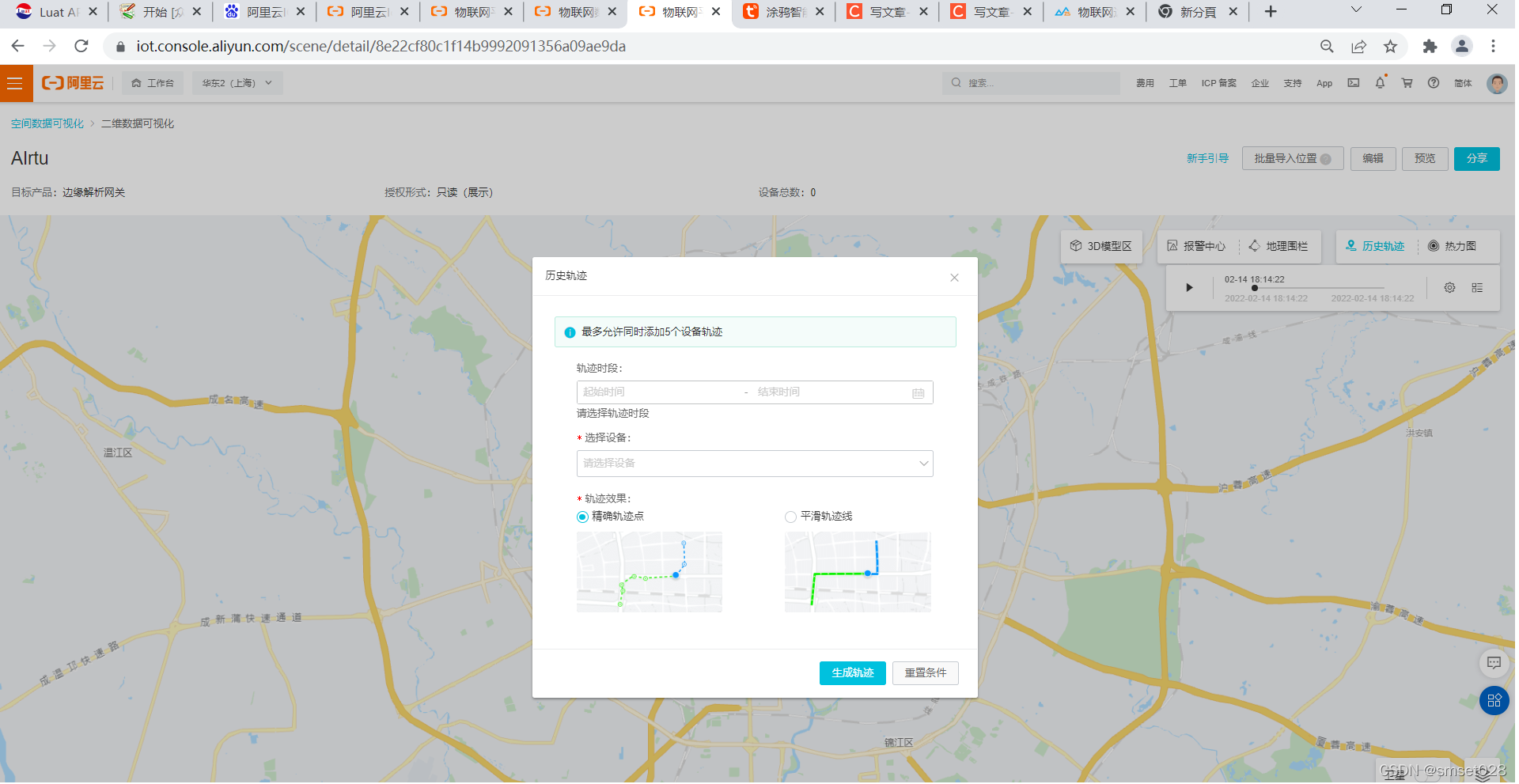Open the App menu item
Image resolution: width=1519 pixels, height=784 pixels.
point(1324,83)
